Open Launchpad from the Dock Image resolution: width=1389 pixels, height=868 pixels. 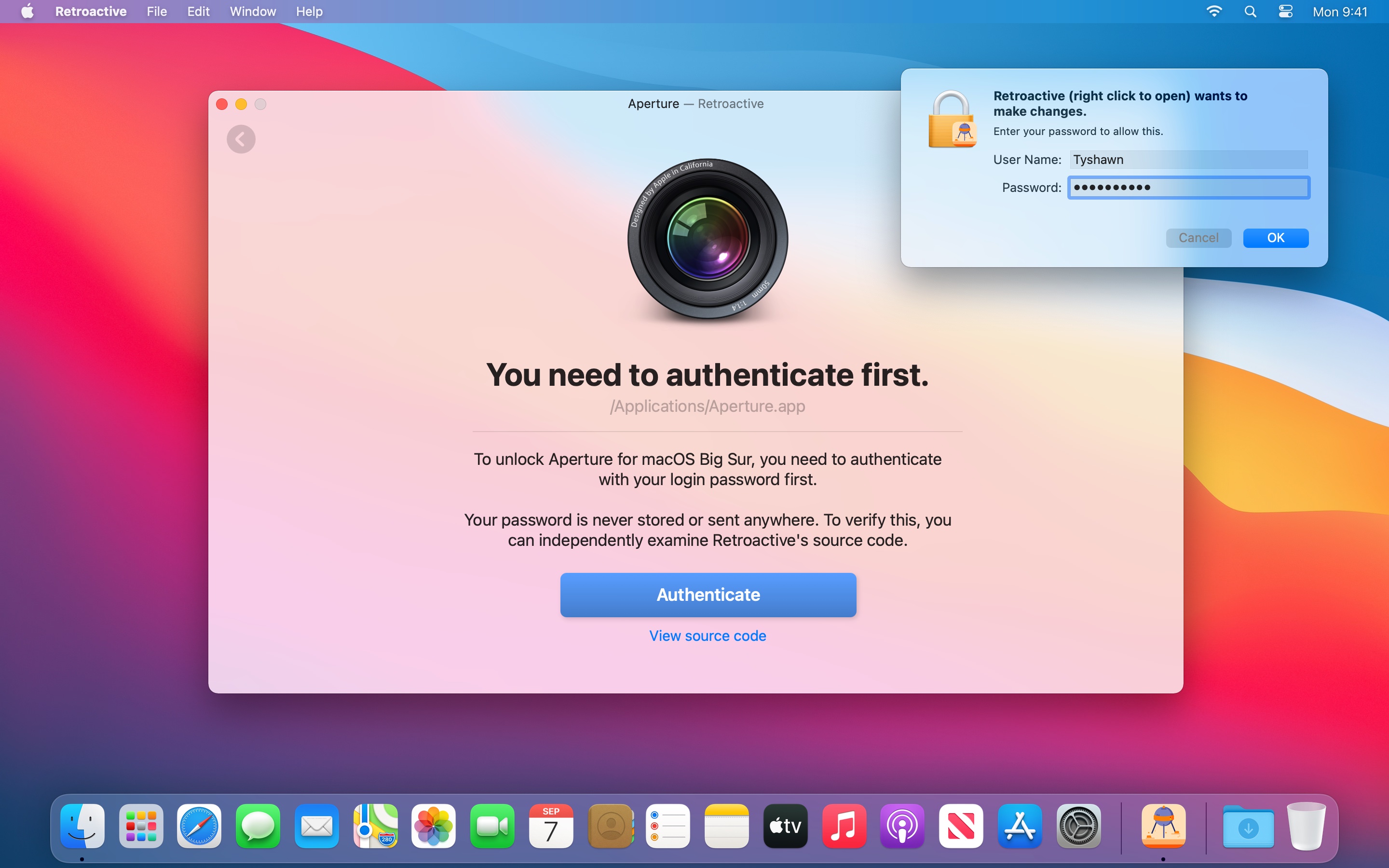(x=141, y=826)
